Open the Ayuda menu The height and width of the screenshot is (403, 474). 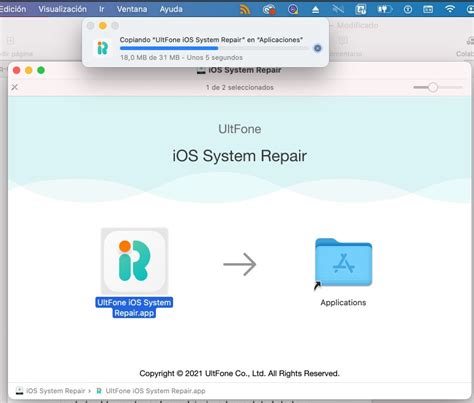click(x=171, y=9)
